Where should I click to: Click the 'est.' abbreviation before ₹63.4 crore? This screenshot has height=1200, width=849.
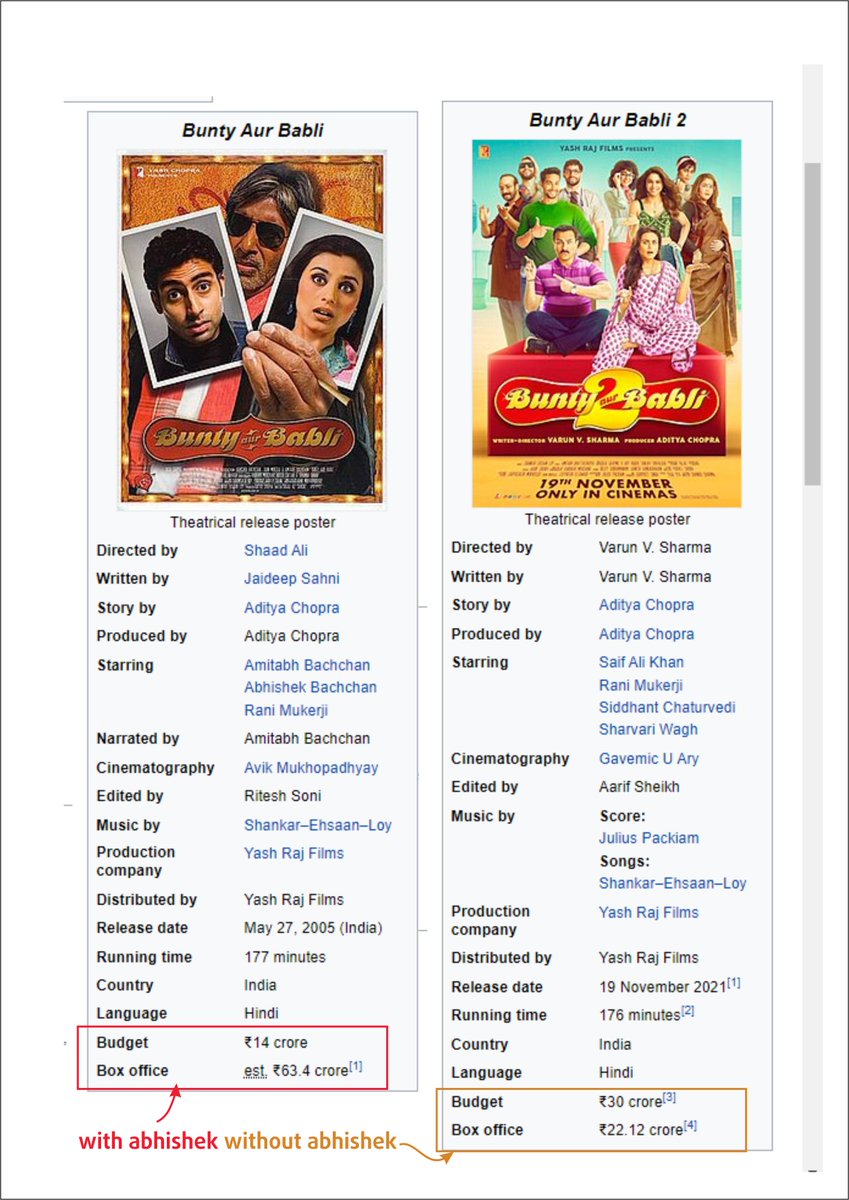(256, 1071)
